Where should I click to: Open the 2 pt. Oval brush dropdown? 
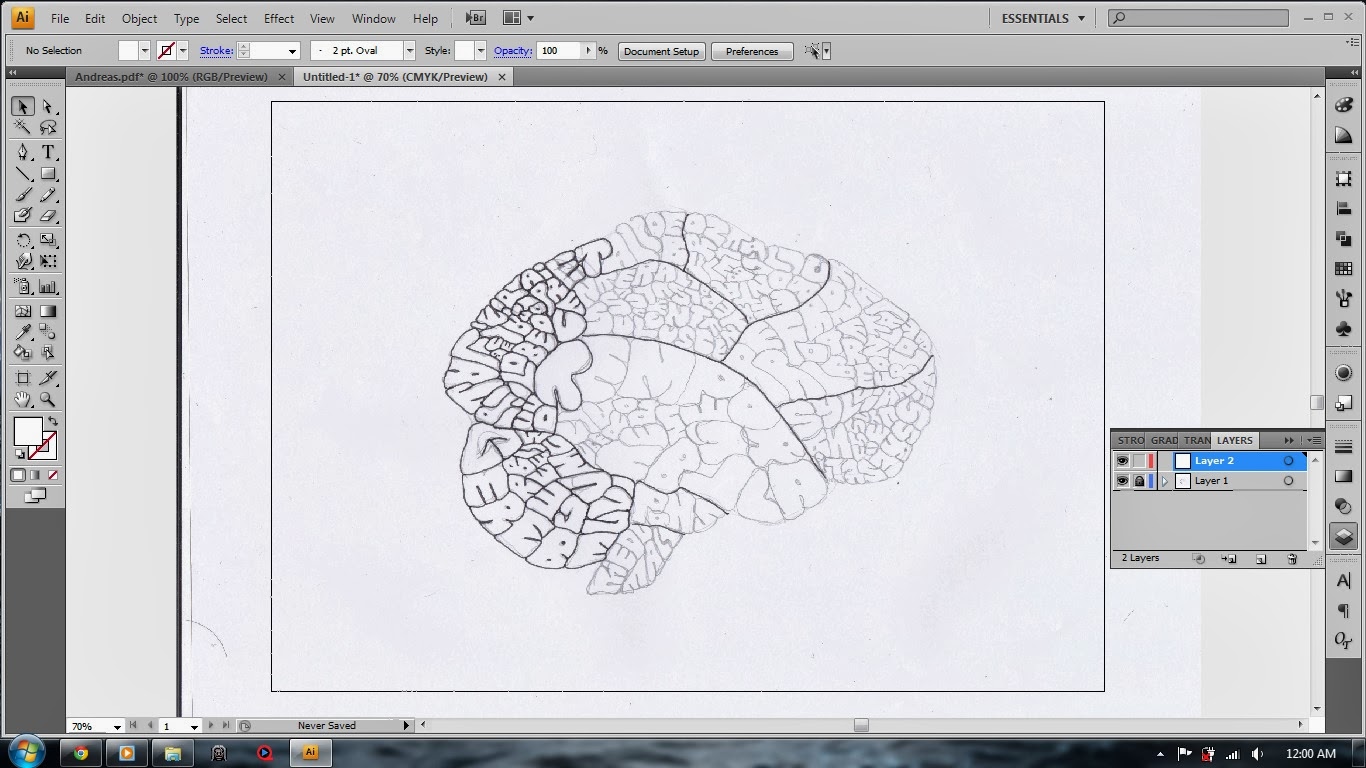click(x=409, y=50)
